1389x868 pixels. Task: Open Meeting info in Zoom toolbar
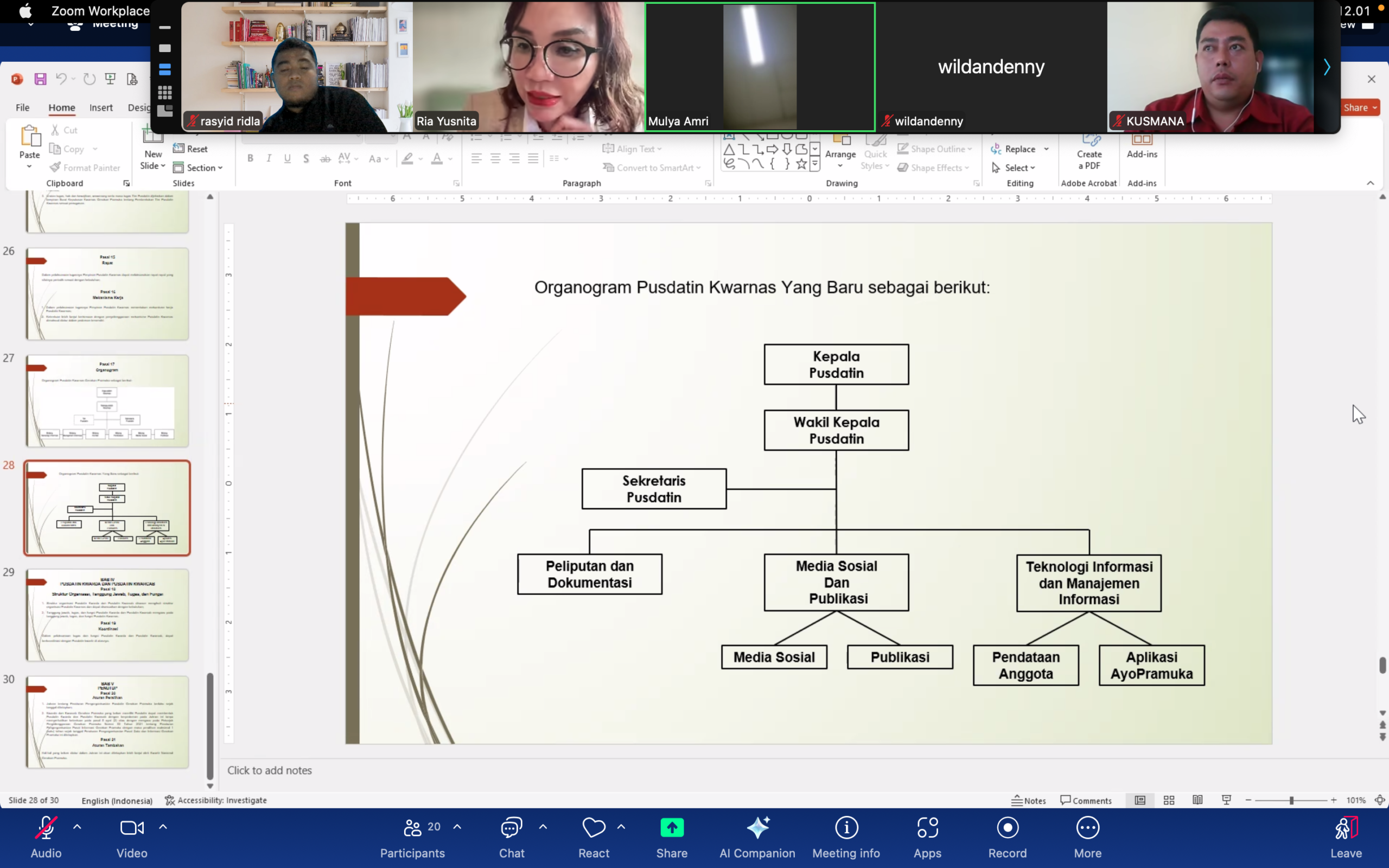(846, 837)
